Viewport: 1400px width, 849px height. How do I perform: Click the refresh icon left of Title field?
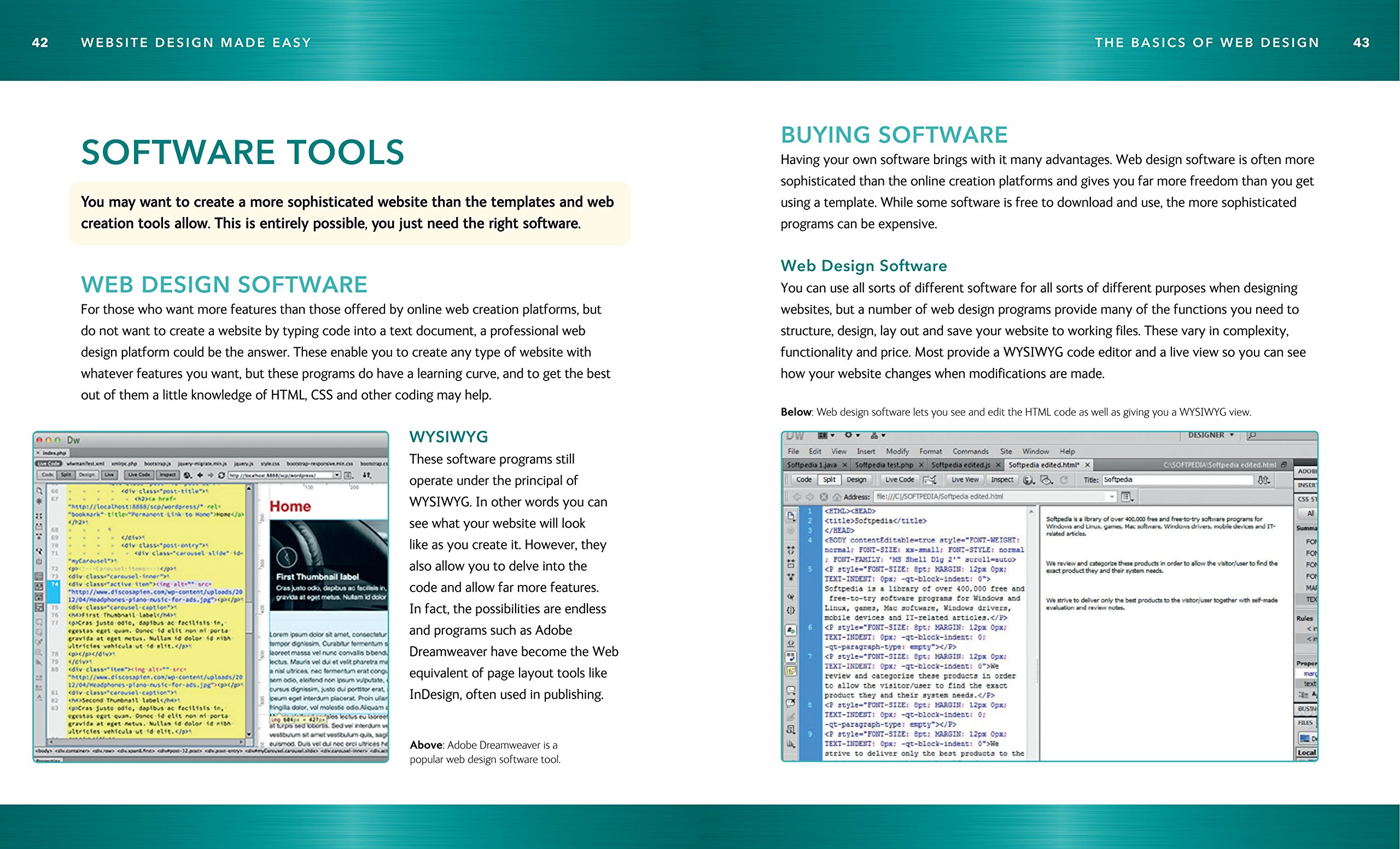1064,480
